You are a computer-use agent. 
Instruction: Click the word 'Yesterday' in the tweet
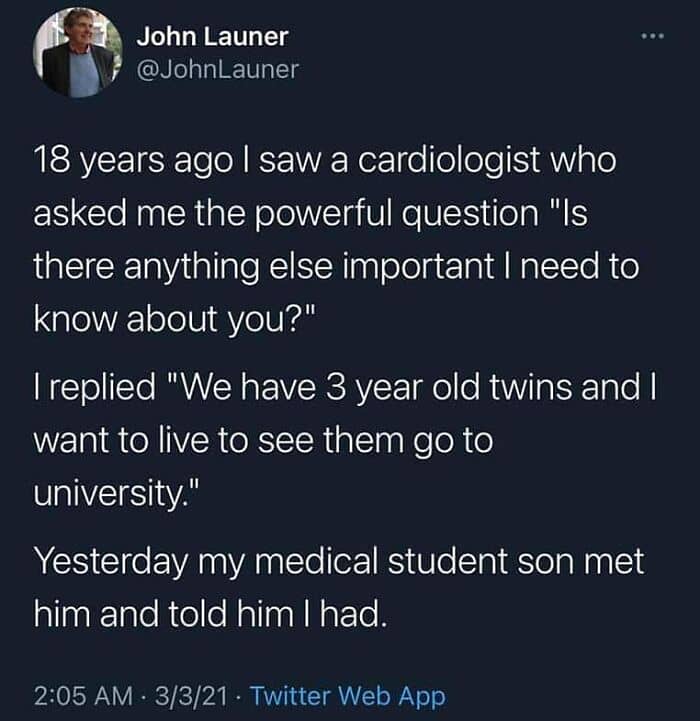pyautogui.click(x=112, y=561)
